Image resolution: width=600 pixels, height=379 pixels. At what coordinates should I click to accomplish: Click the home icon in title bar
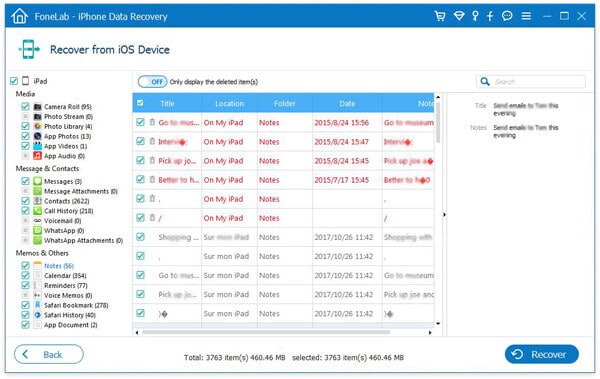19,16
